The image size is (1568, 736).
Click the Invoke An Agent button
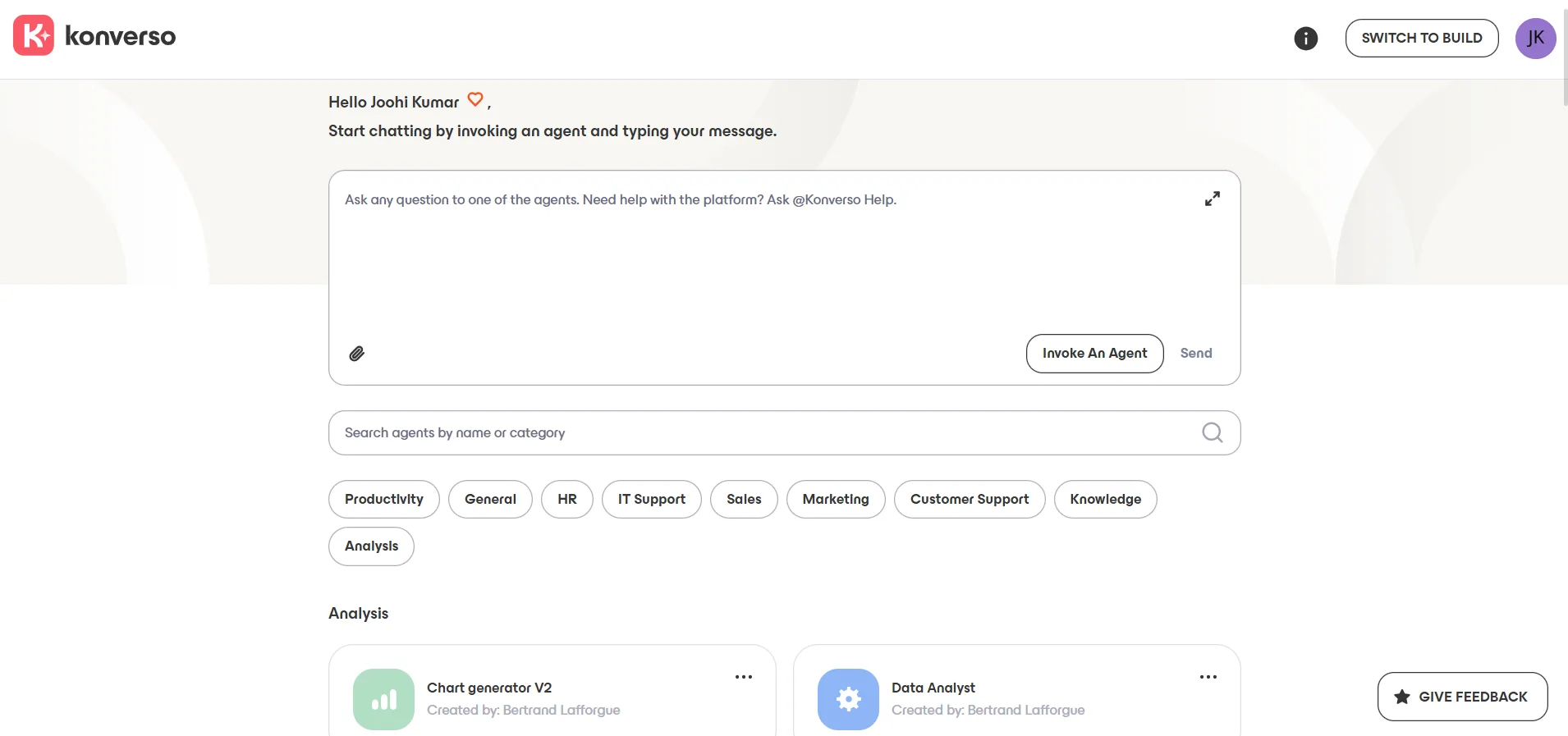[1095, 354]
